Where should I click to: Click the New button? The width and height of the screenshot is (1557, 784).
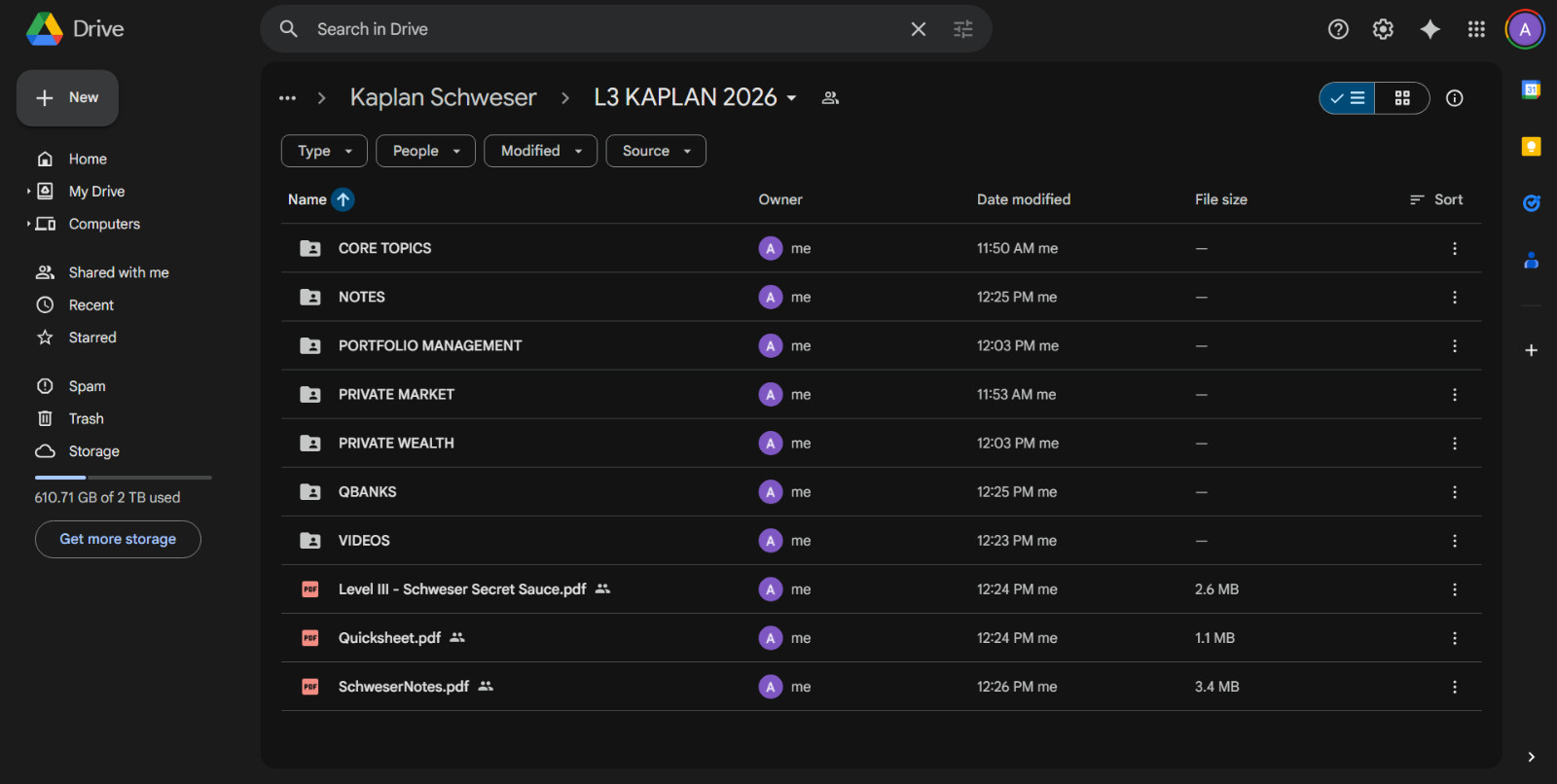coord(67,98)
